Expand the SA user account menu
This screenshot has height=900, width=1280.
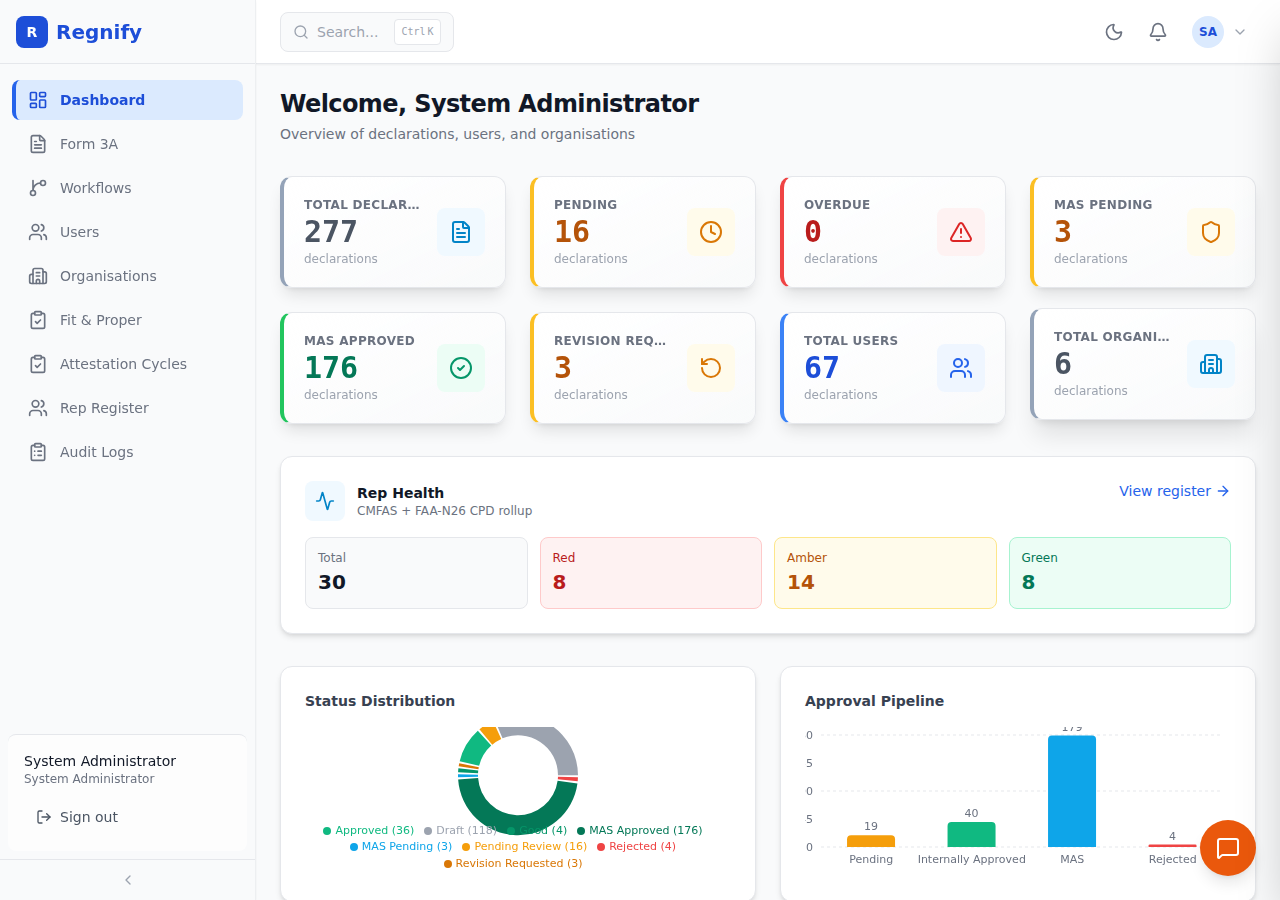point(1219,32)
